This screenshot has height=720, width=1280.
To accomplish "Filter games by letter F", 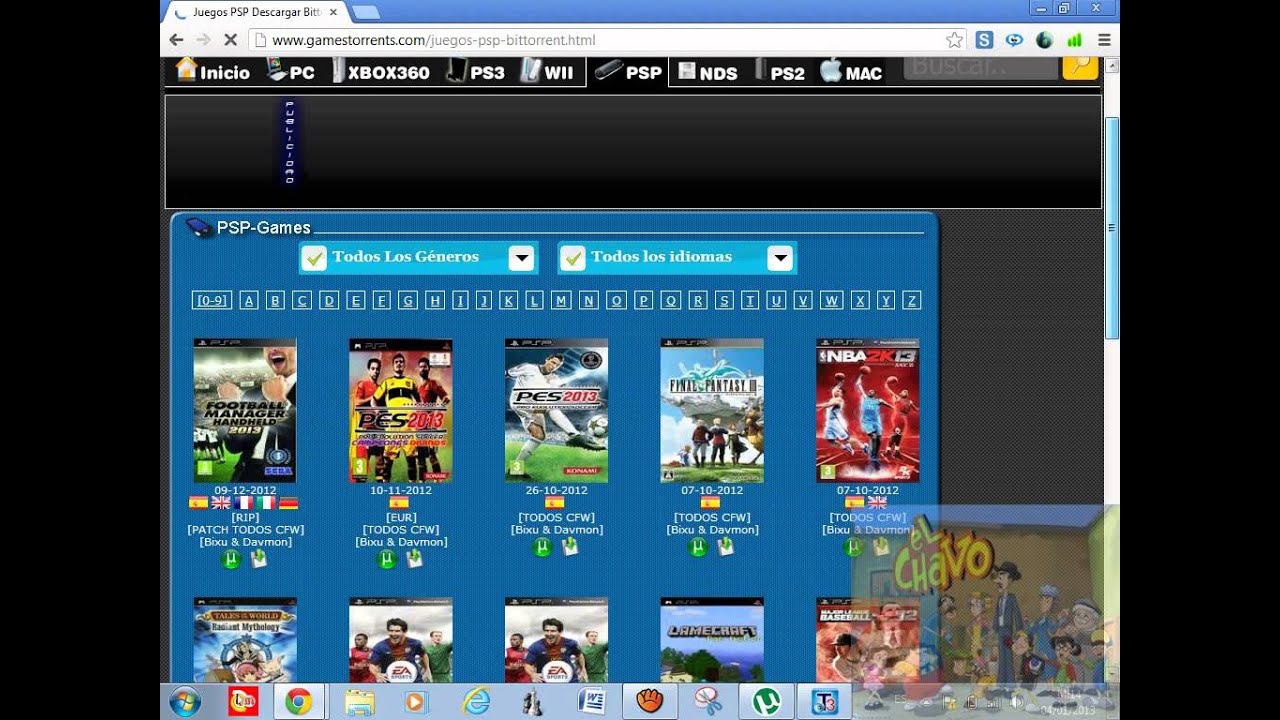I will pyautogui.click(x=381, y=300).
